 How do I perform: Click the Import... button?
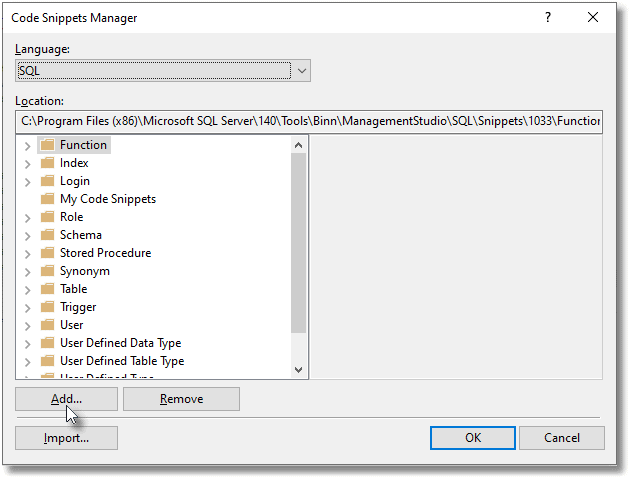(x=66, y=438)
